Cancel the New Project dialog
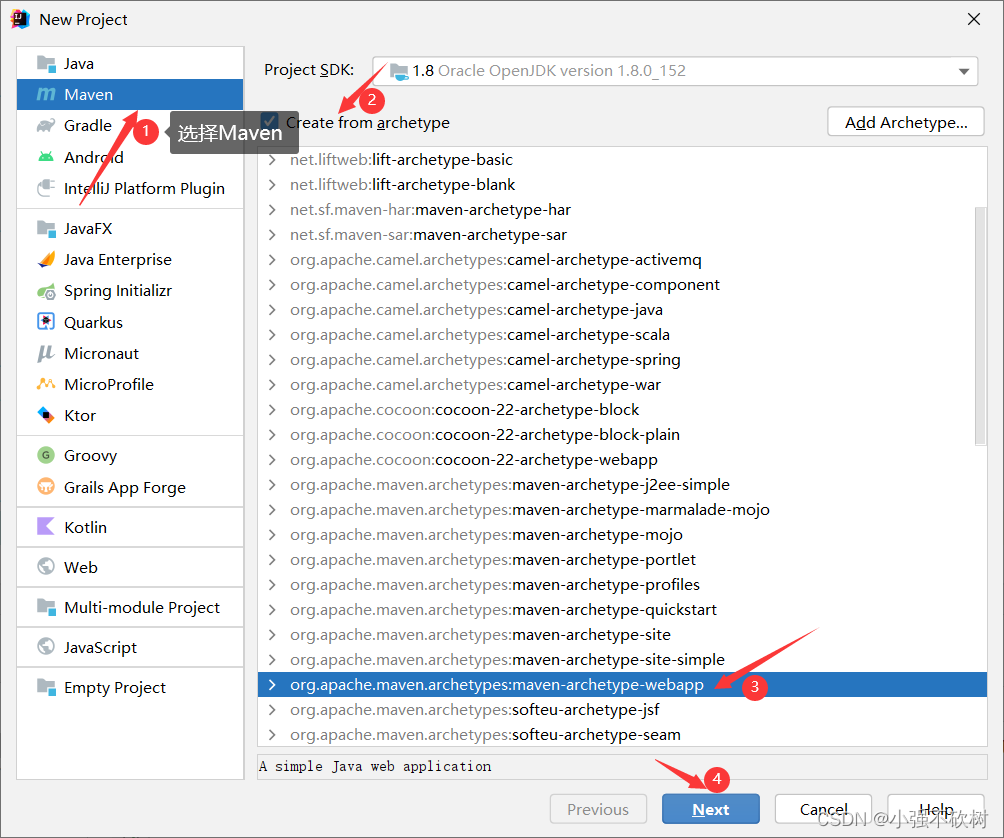 coord(823,809)
